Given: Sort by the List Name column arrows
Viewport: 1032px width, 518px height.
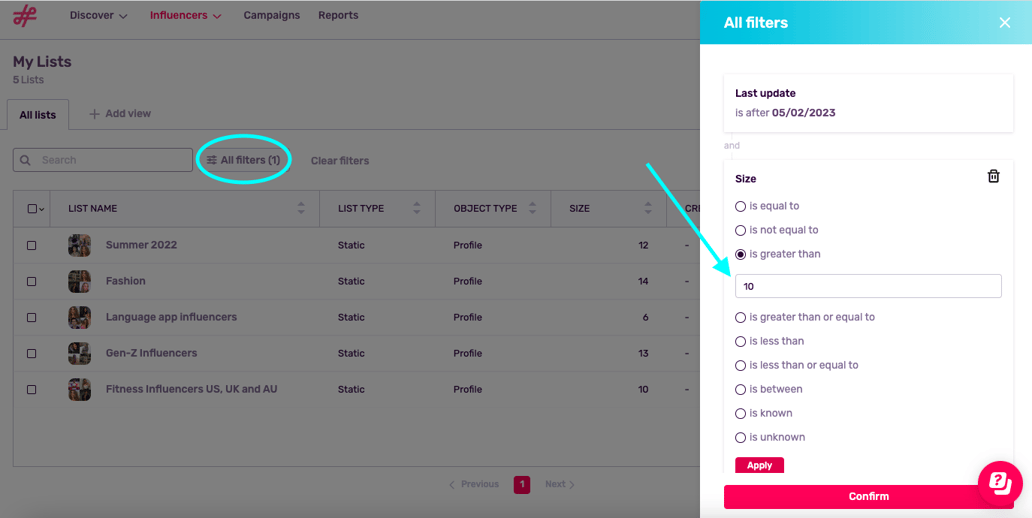Looking at the screenshot, I should click(301, 209).
